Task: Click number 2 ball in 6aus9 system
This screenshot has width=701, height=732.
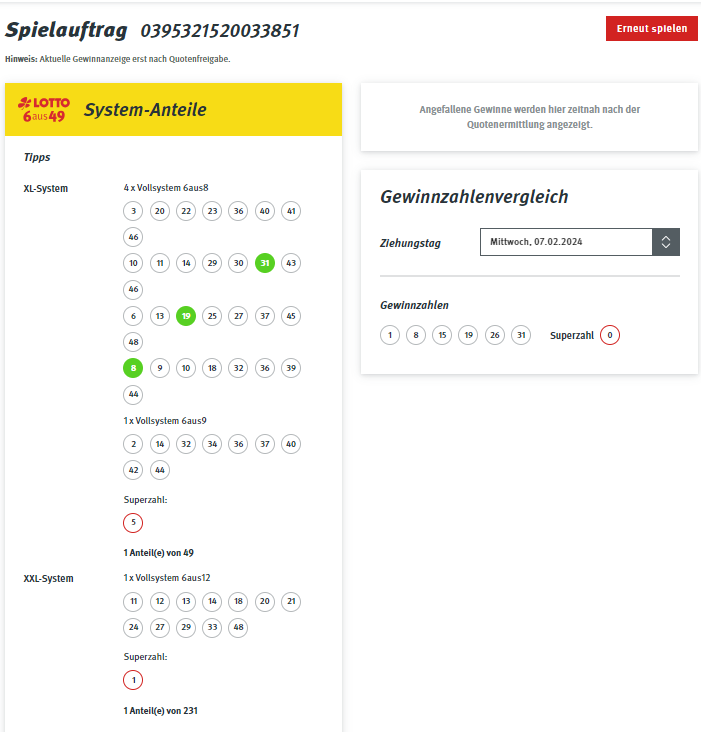Action: 133,444
